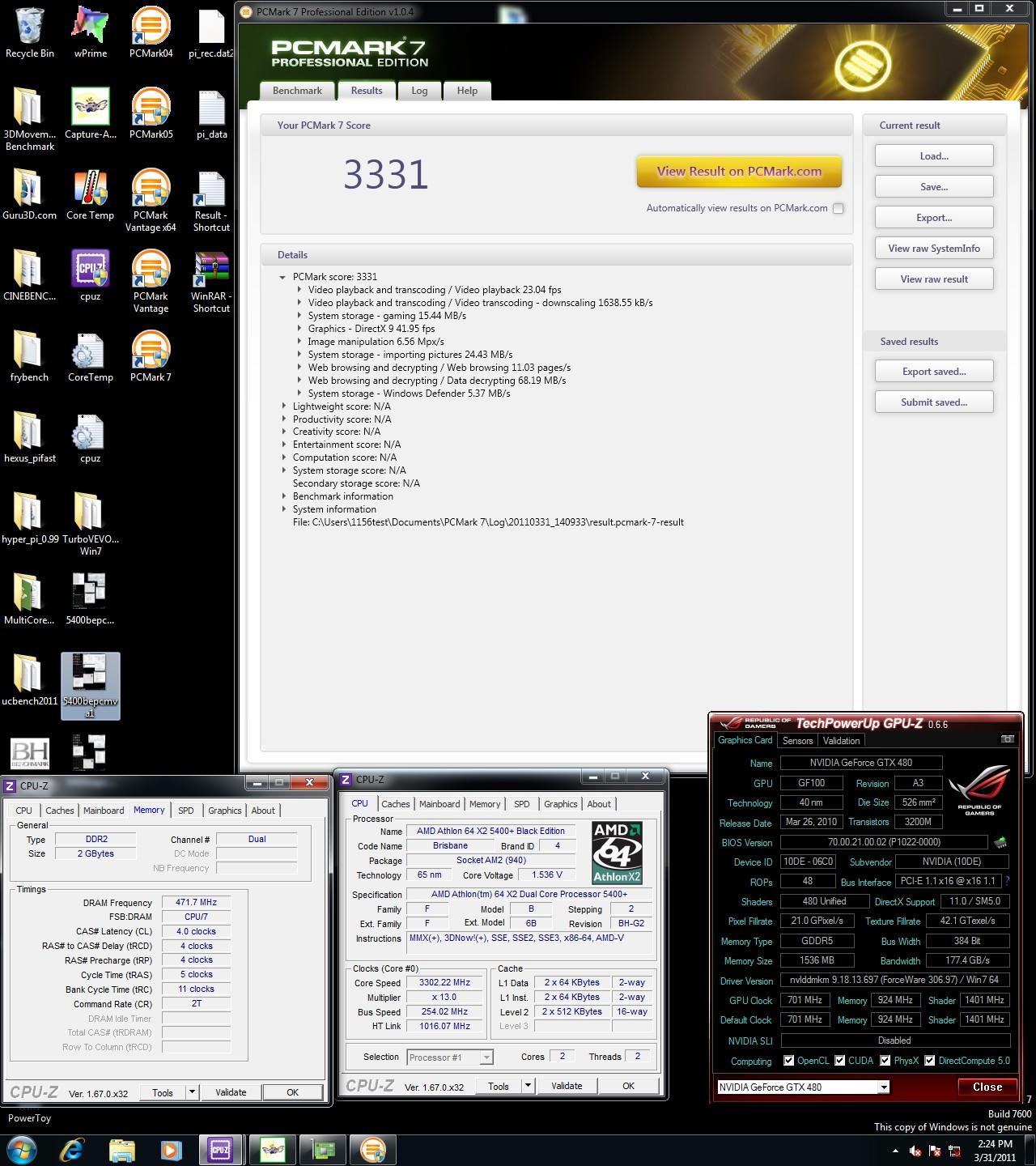Open Windows Media Player taskbar icon
This screenshot has width=1036, height=1166.
(x=170, y=1150)
